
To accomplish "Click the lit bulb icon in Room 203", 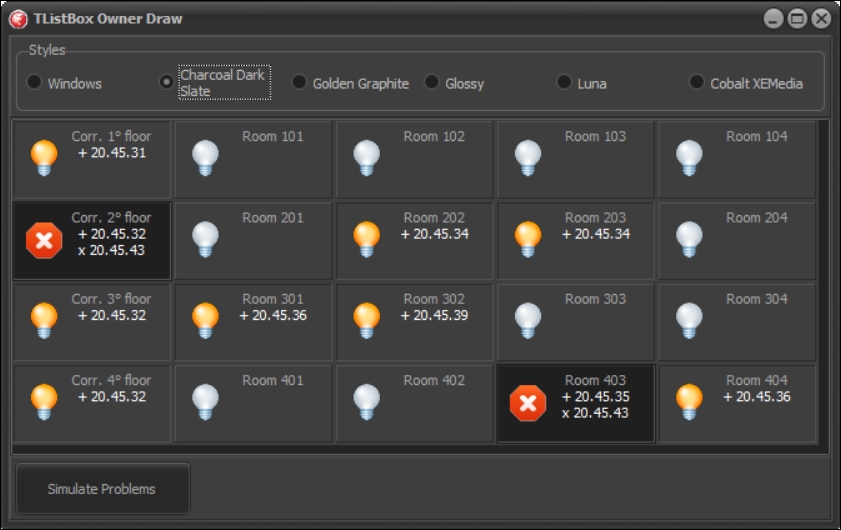I will point(528,239).
